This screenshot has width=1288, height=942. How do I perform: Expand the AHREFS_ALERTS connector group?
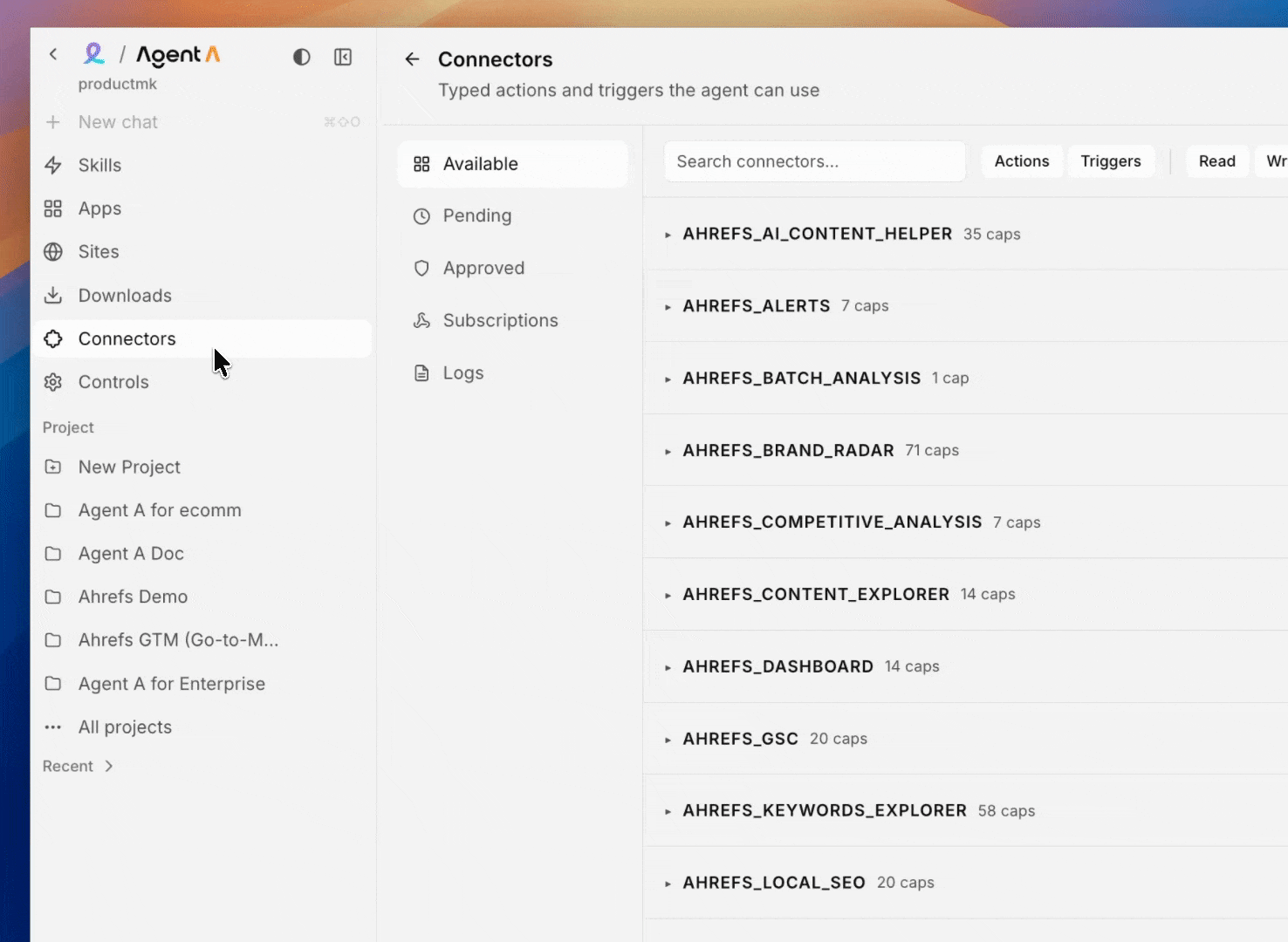(668, 307)
